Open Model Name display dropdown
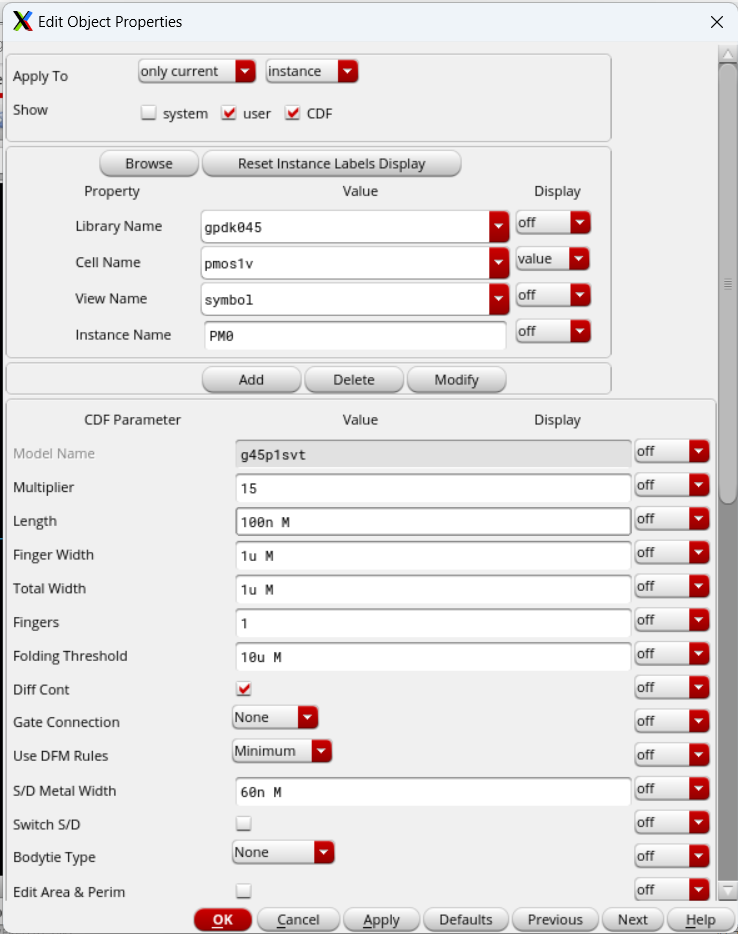Image resolution: width=738 pixels, height=934 pixels. (672, 452)
